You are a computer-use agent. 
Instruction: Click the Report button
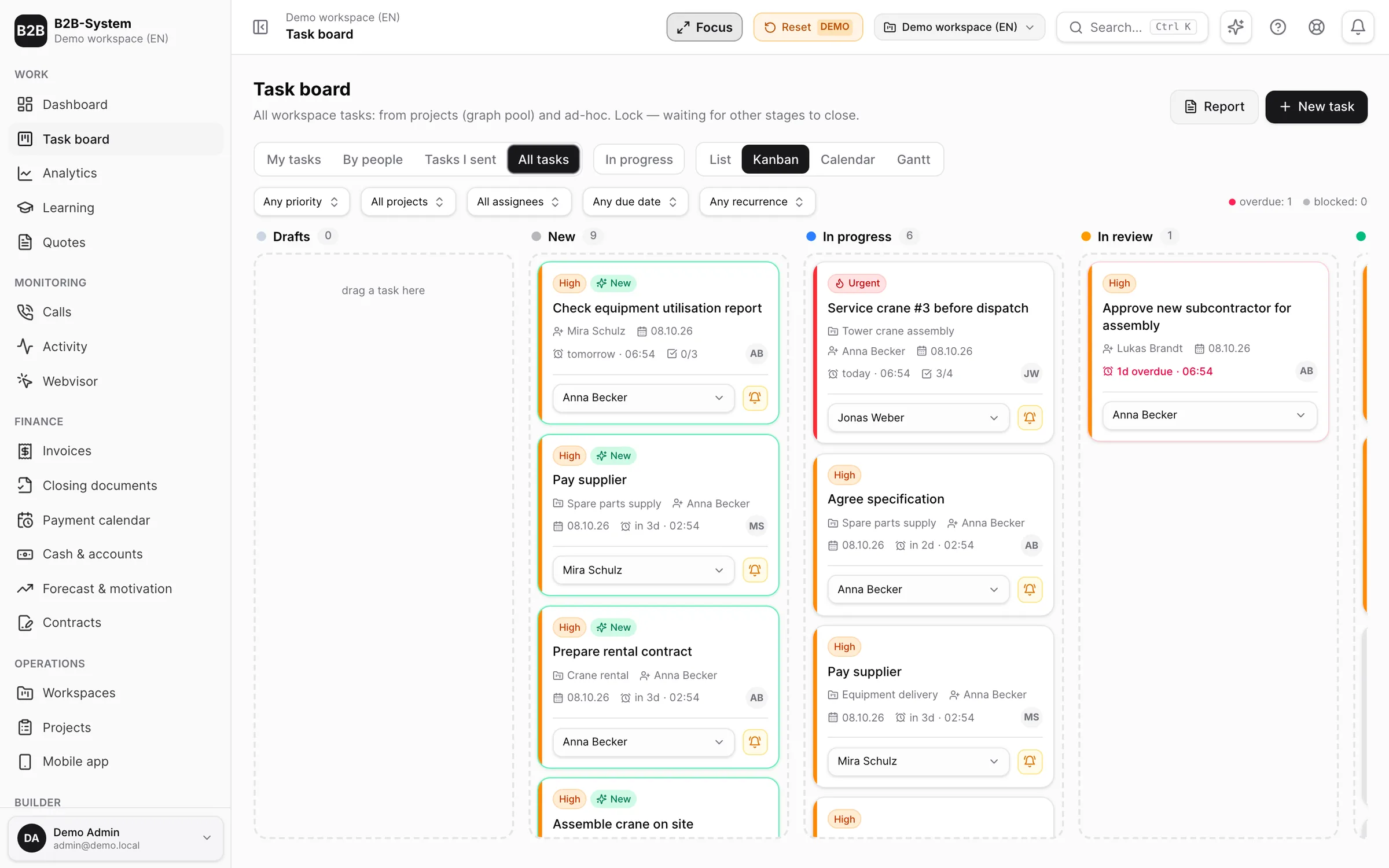[1214, 106]
